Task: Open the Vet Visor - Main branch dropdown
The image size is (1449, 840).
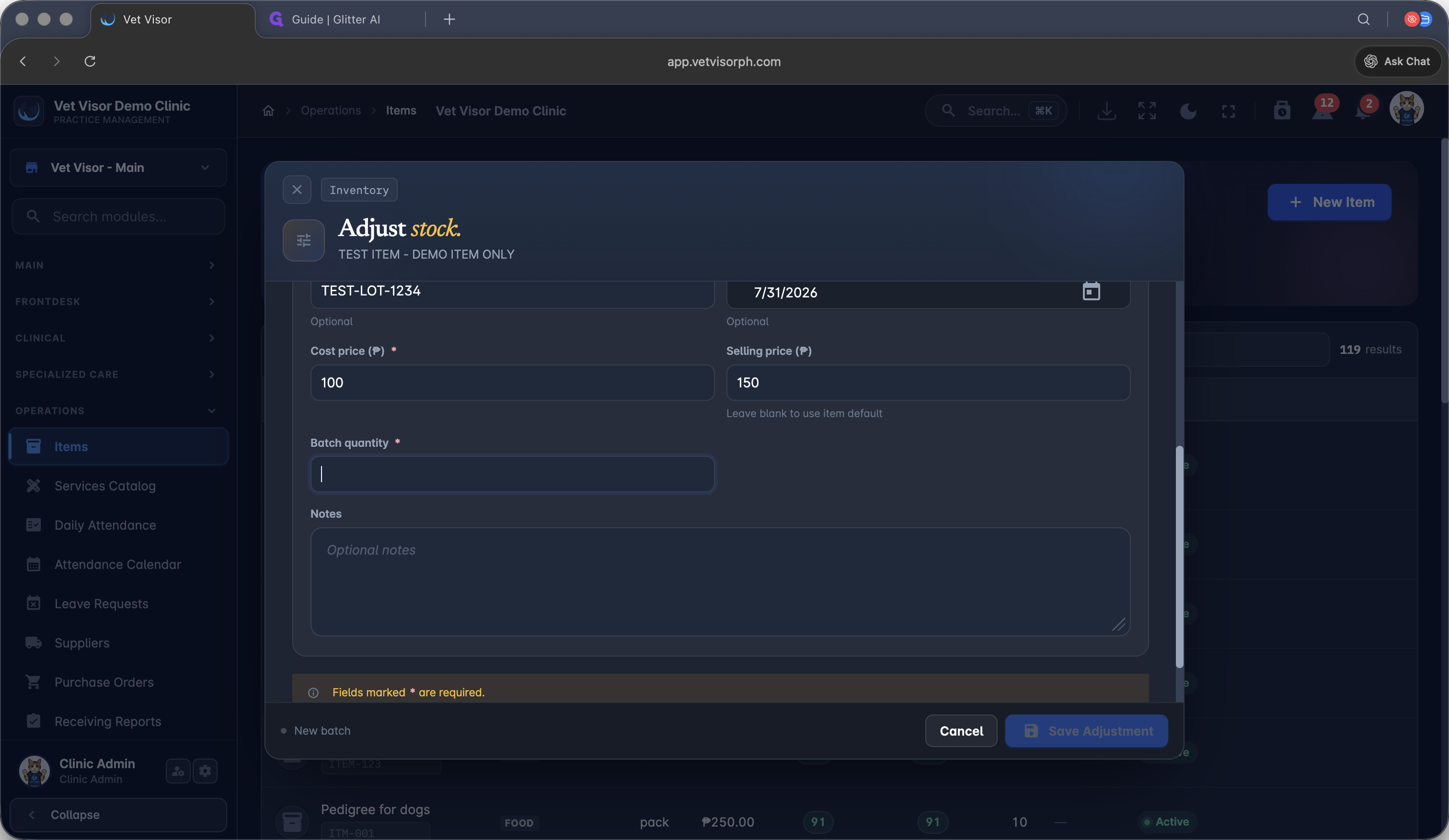Action: click(x=118, y=168)
